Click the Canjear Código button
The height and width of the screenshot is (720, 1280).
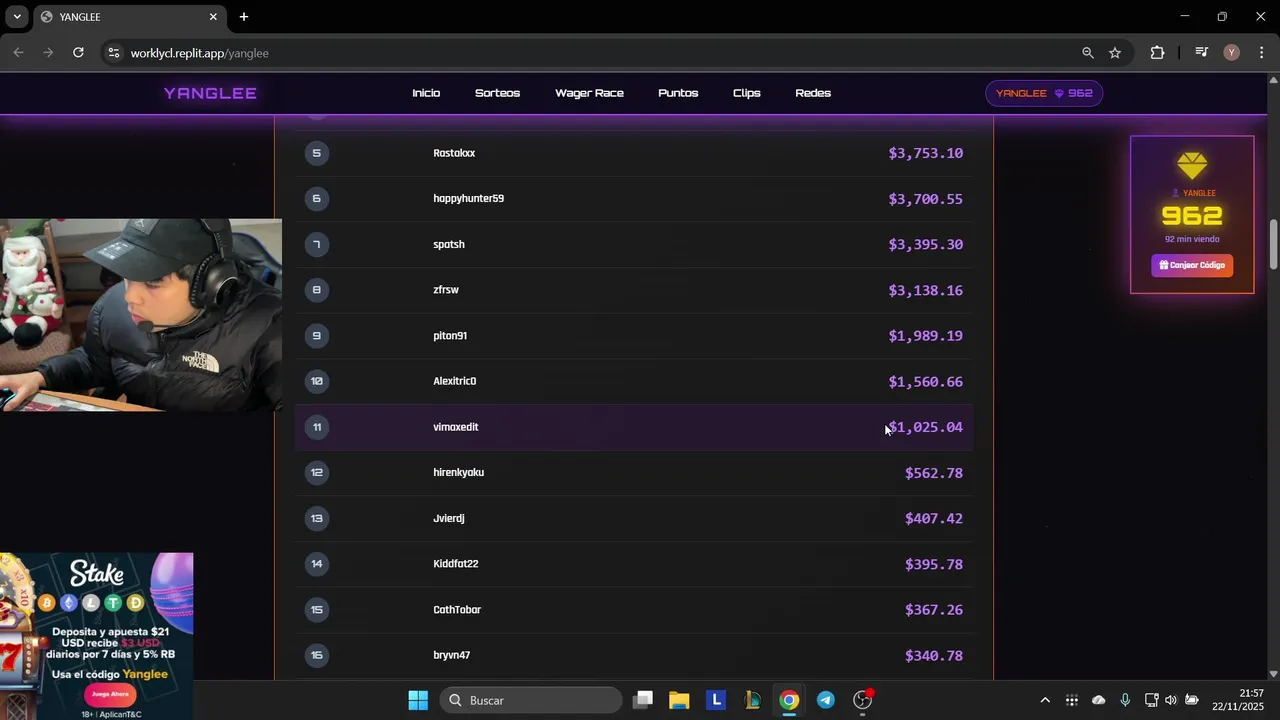tap(1192, 265)
